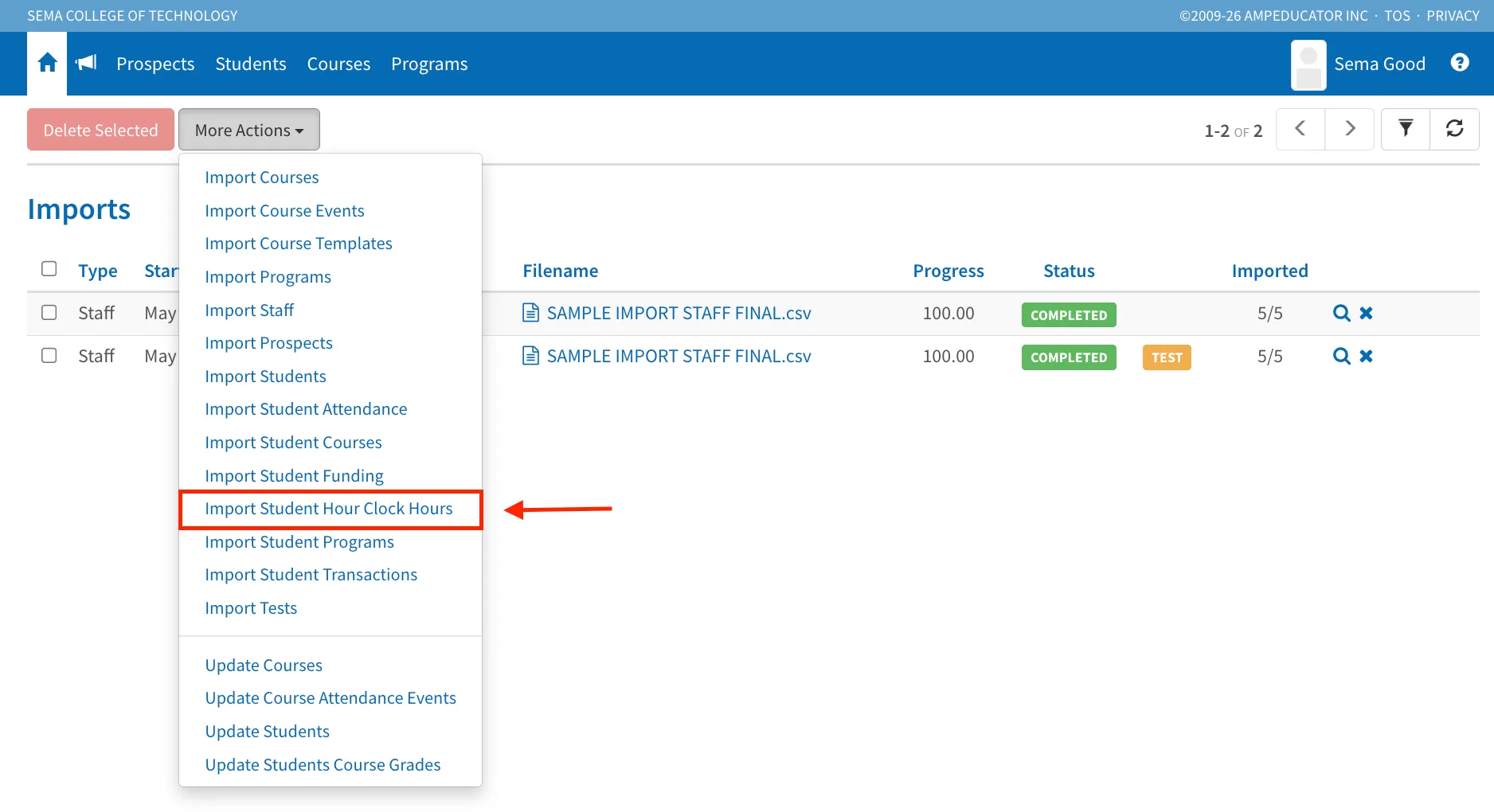Open the filter funnel icon
This screenshot has height=812, width=1494.
click(1406, 129)
